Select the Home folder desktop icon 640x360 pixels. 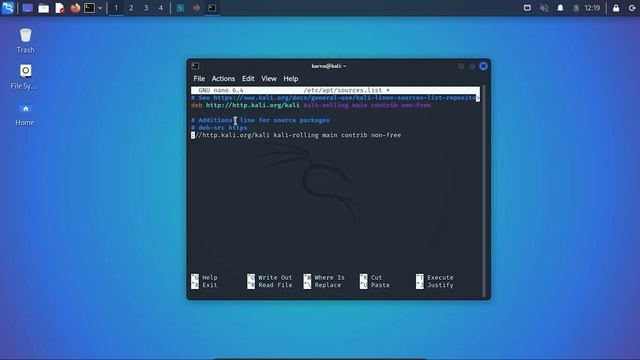point(25,113)
